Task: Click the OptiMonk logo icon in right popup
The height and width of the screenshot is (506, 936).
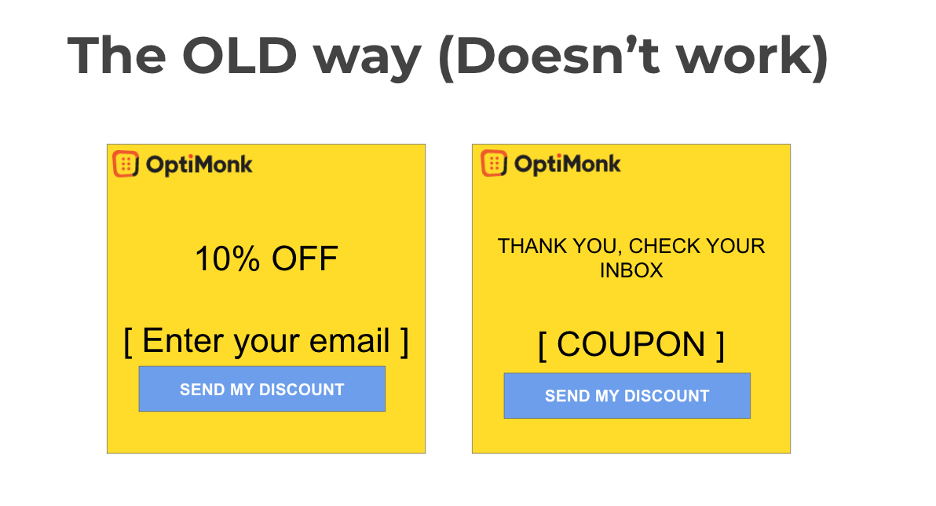Action: (494, 163)
